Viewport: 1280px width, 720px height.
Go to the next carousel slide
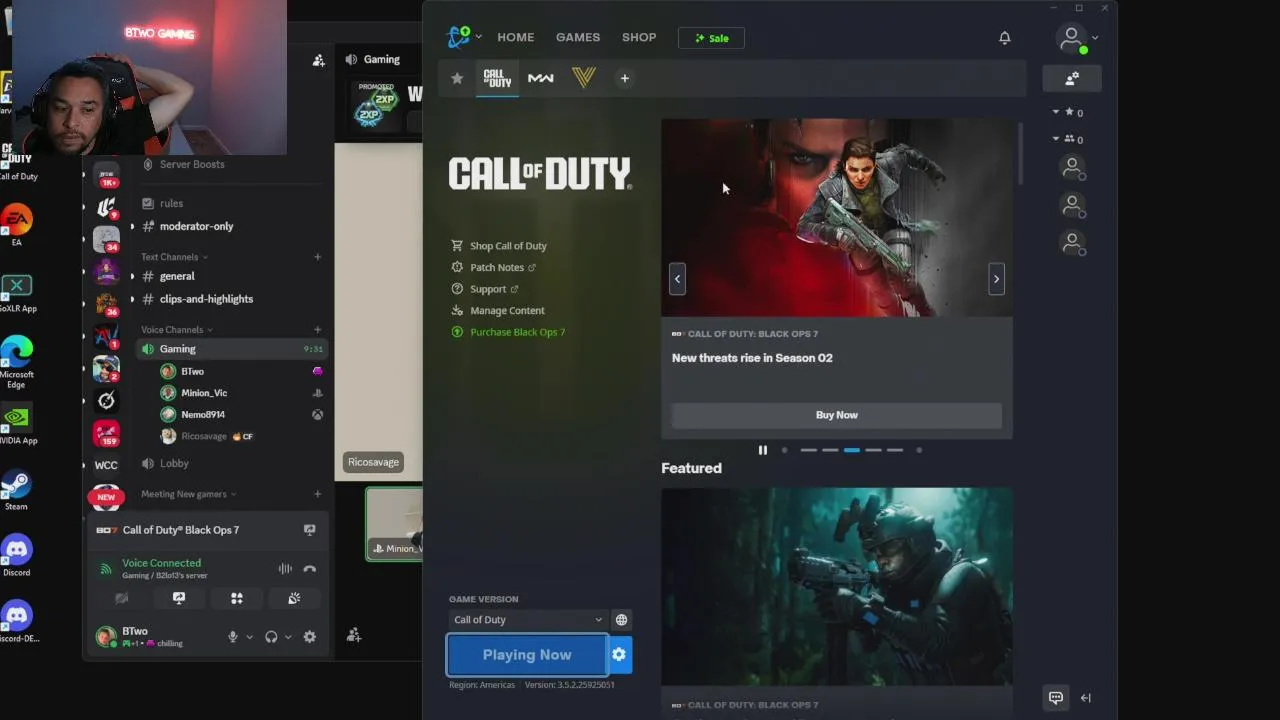pyautogui.click(x=996, y=279)
